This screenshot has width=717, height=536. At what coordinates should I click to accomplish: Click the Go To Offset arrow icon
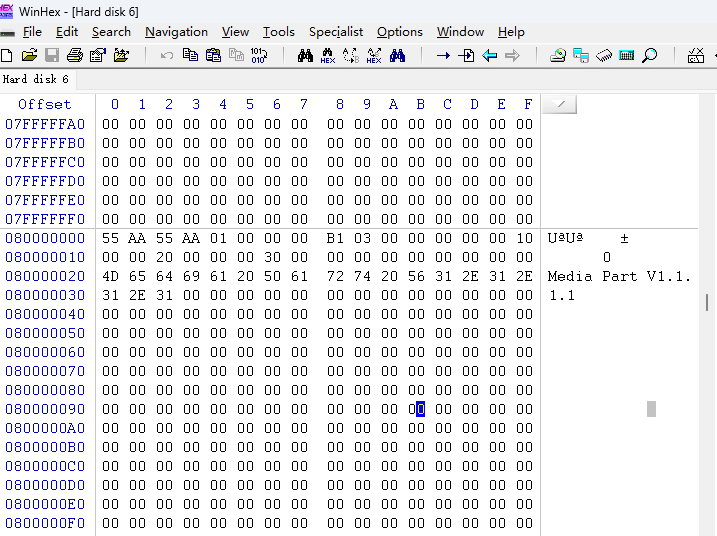tap(443, 56)
